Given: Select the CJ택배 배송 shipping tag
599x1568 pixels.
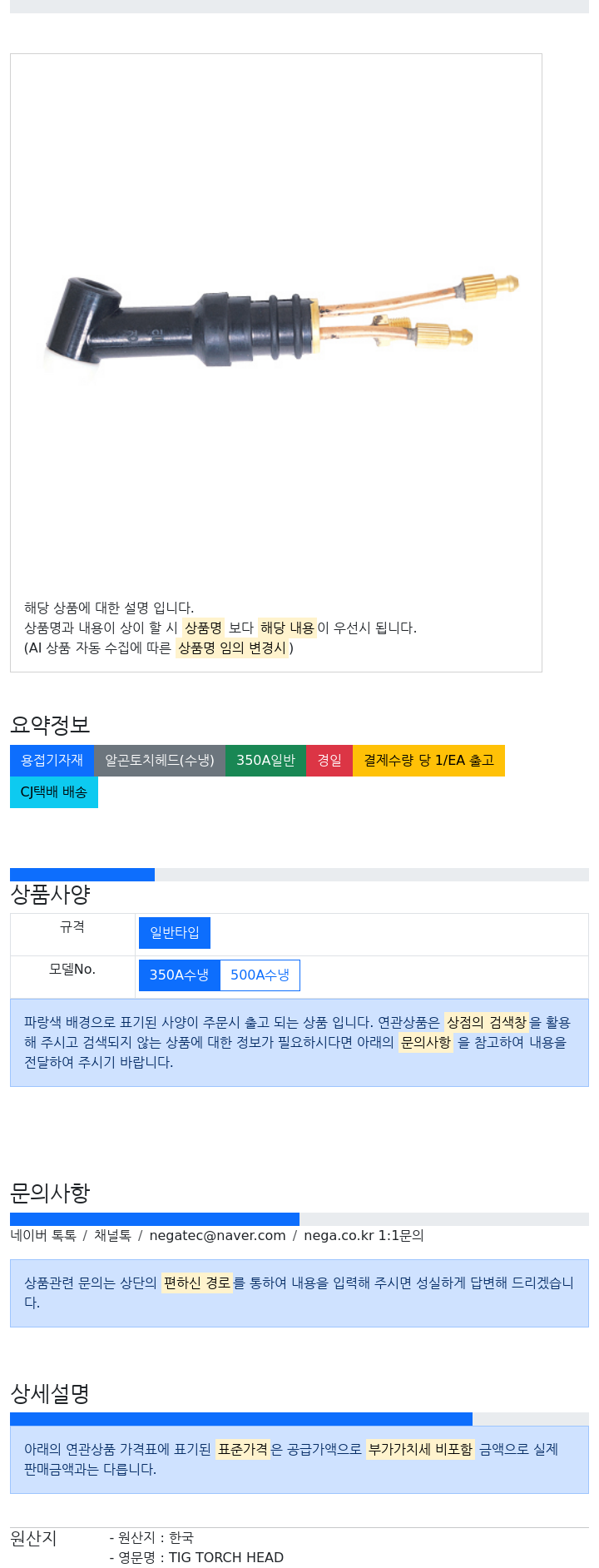Looking at the screenshot, I should 54,792.
